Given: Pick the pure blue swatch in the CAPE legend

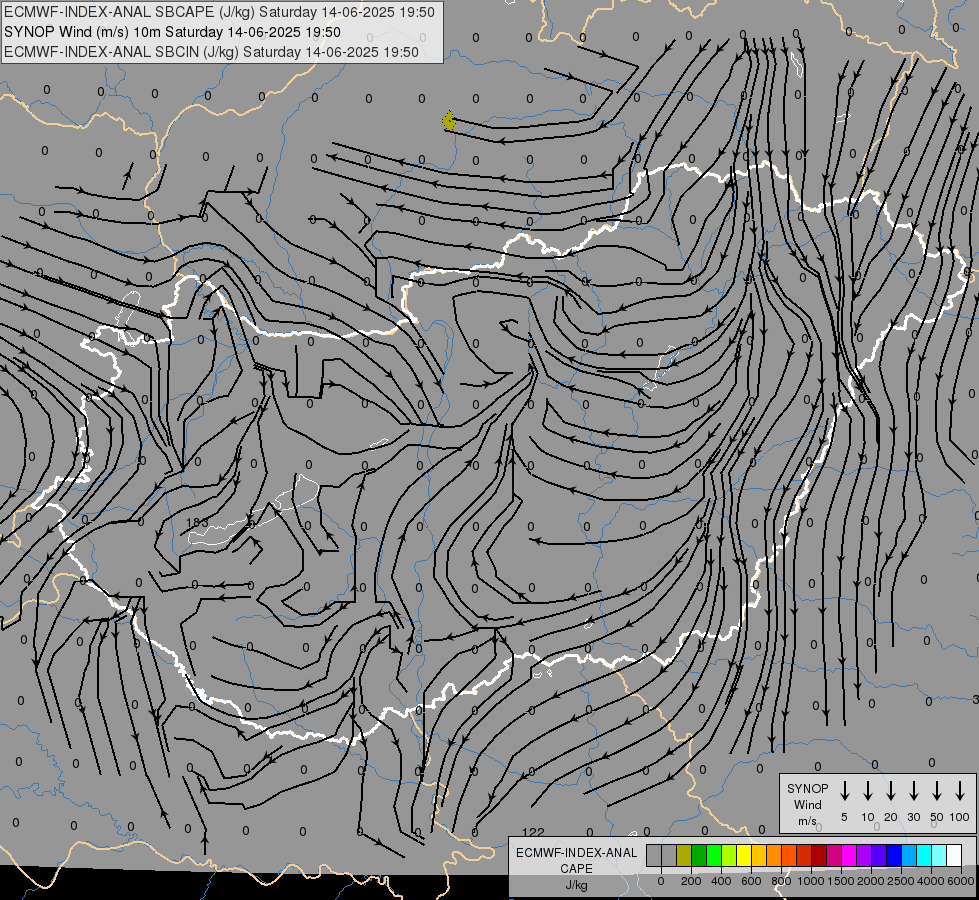Looking at the screenshot, I should pos(894,855).
